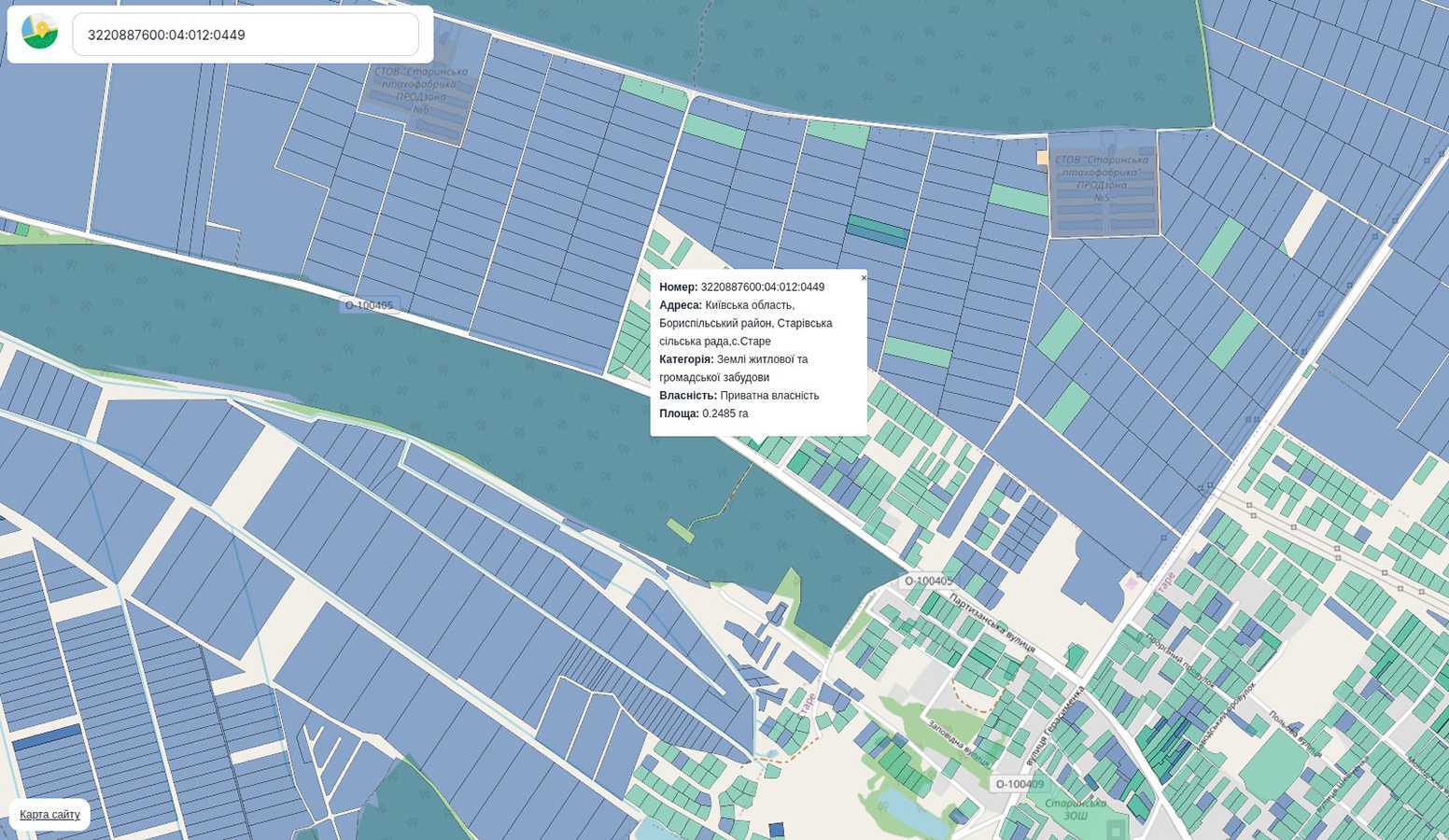
Task: Click the Польова вулиця street label
Action: pos(1294,734)
